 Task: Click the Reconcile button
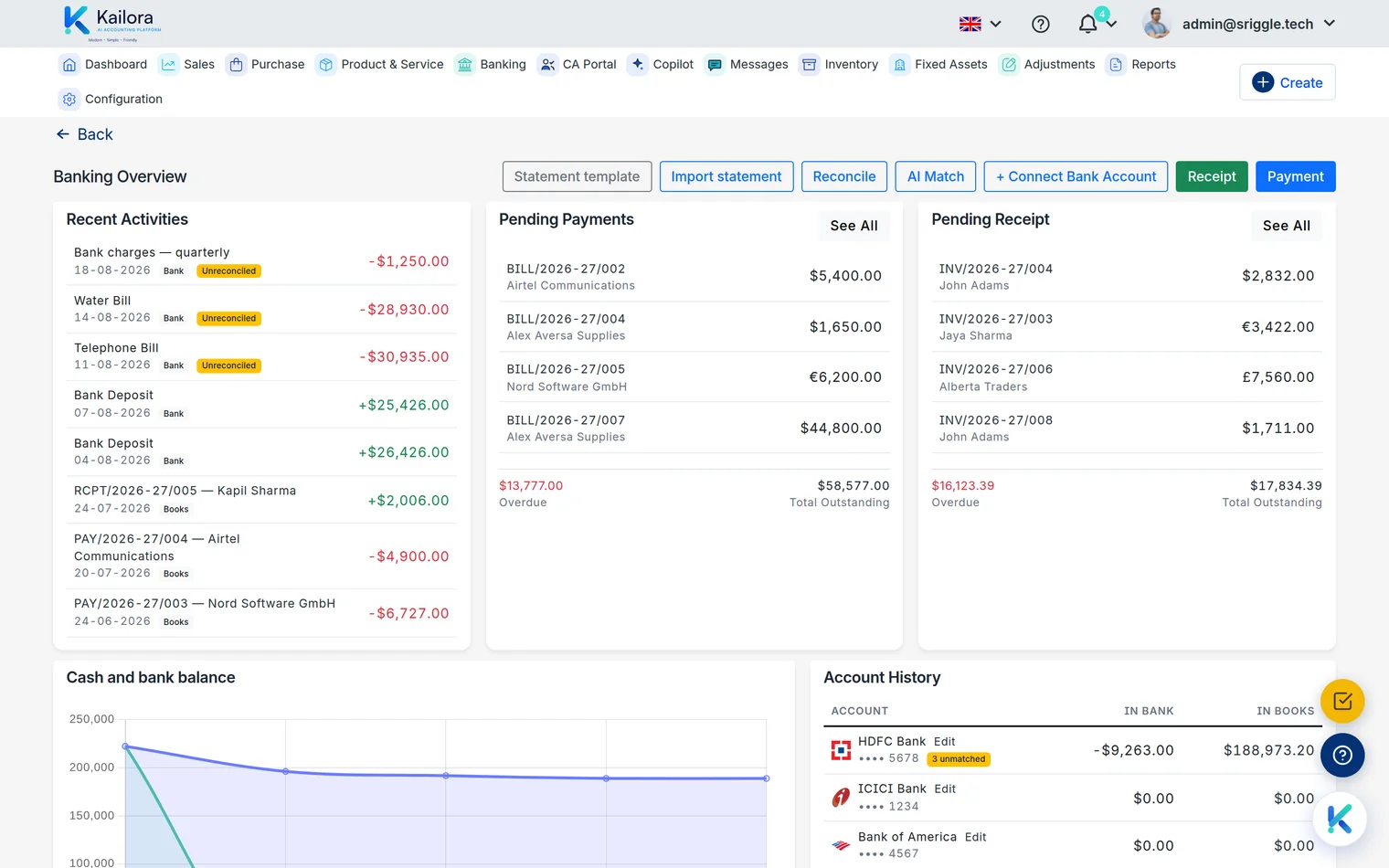coord(844,176)
